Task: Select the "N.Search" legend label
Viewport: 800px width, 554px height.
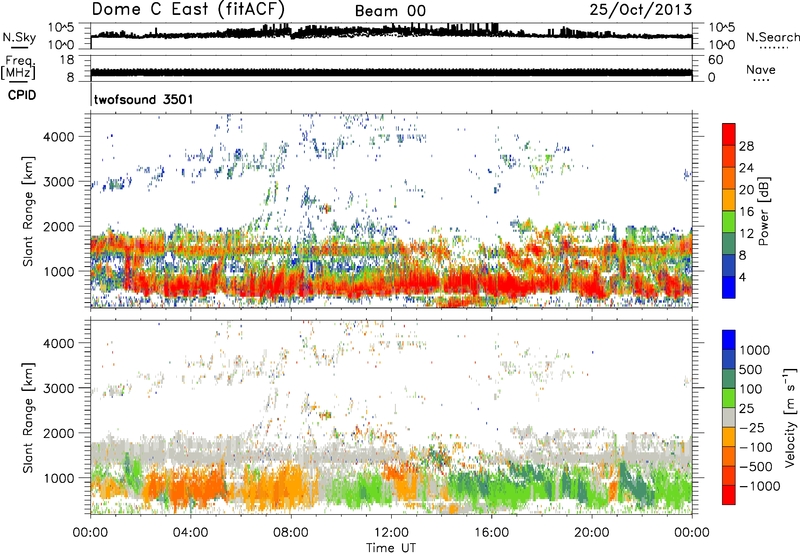Action: click(x=773, y=37)
